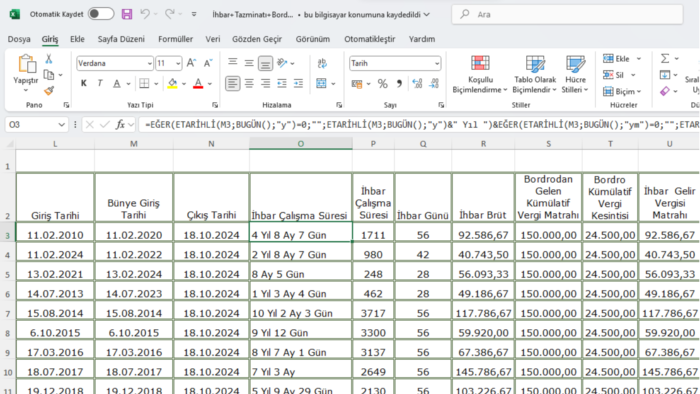Screen dimensions: 700x394
Task: Toggle underline A formatting
Action: pyautogui.click(x=117, y=83)
